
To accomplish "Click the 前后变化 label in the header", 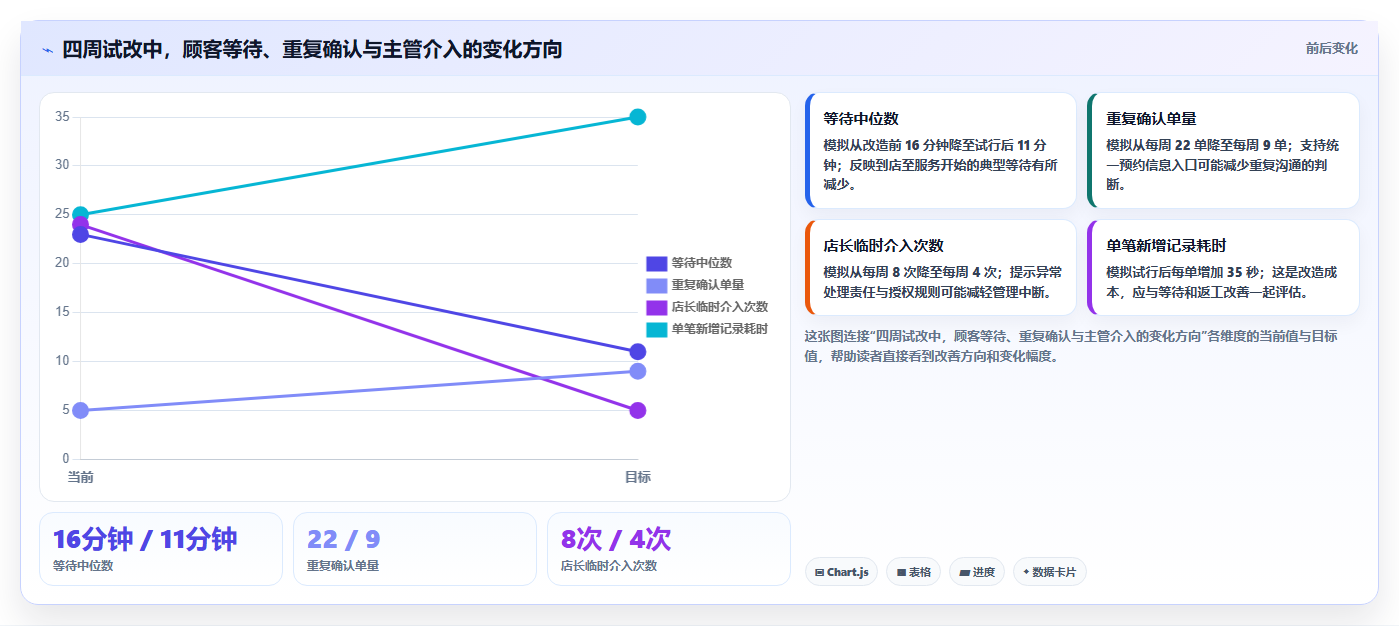I will pos(1331,48).
